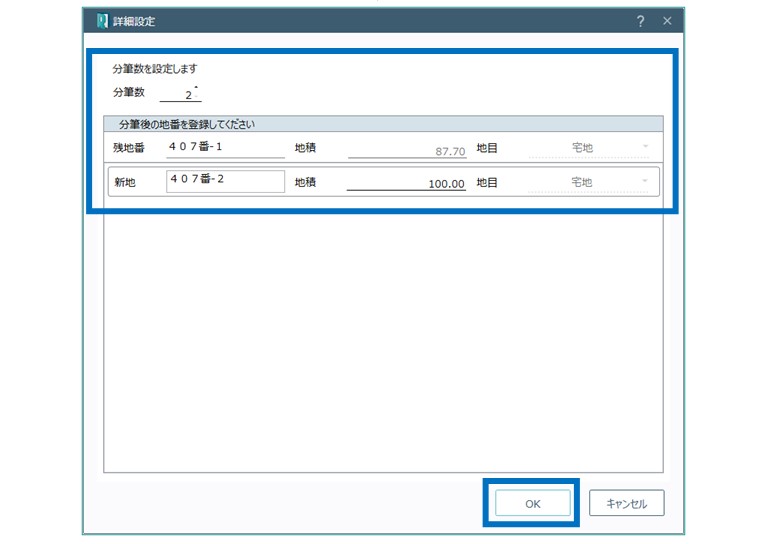
Task: Click the 新地 field containing 407番-2
Action: pyautogui.click(x=225, y=182)
